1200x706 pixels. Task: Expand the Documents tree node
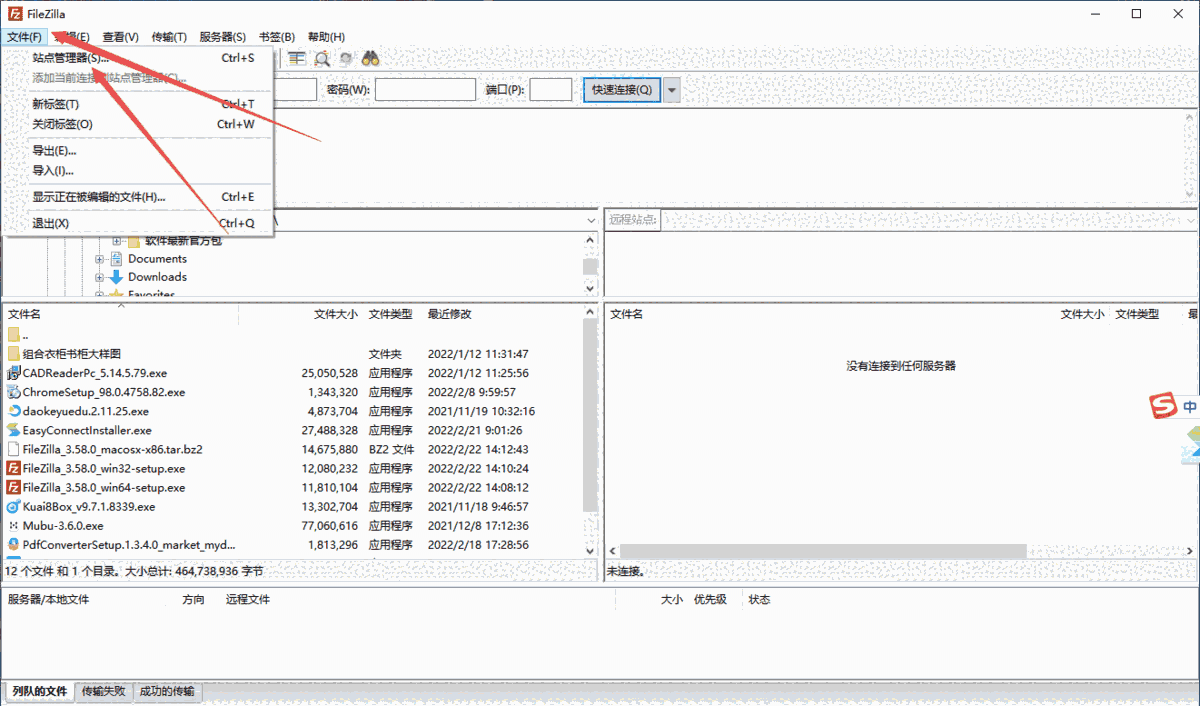[x=99, y=258]
